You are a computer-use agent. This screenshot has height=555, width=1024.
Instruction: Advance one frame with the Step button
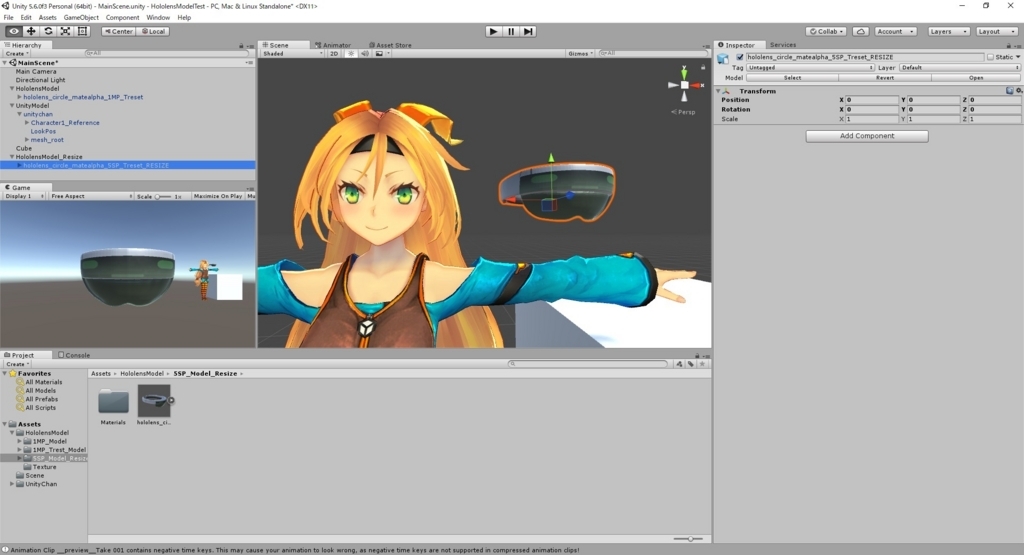coord(528,31)
